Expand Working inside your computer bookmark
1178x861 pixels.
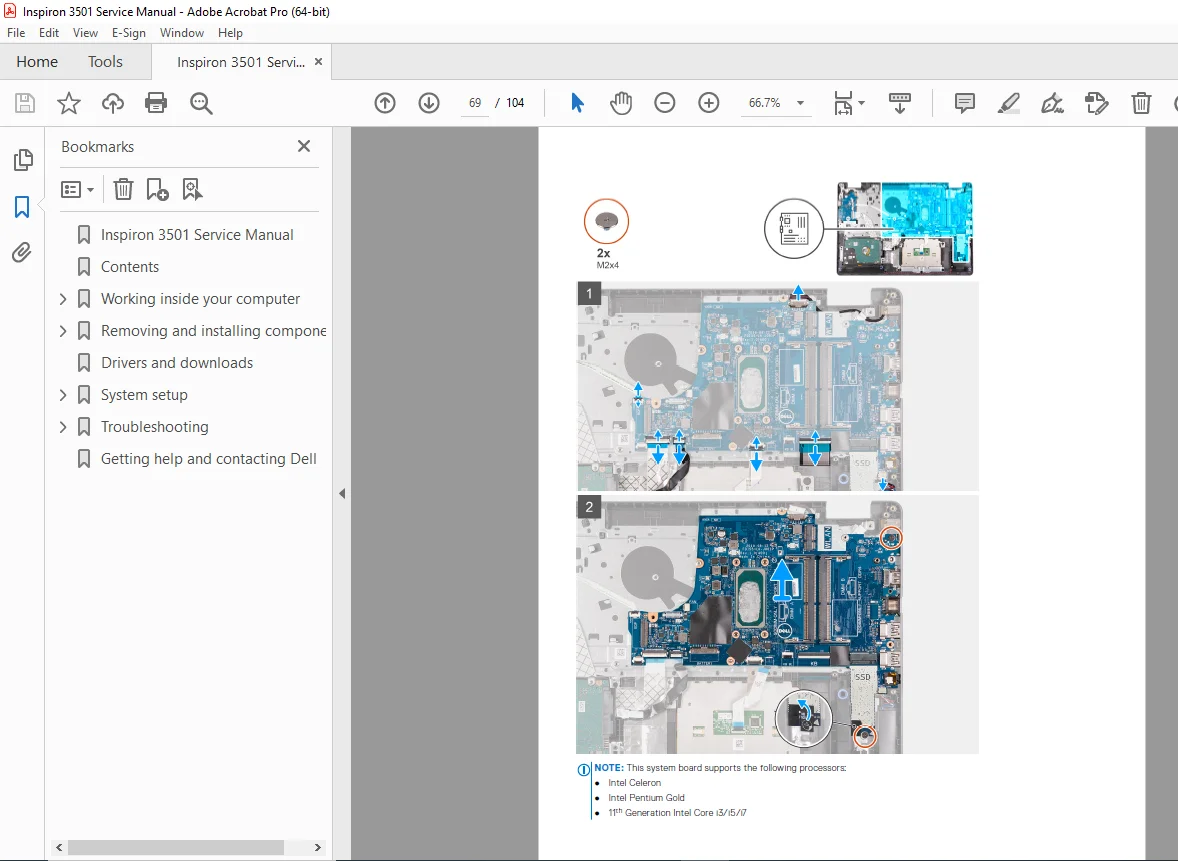pyautogui.click(x=63, y=299)
